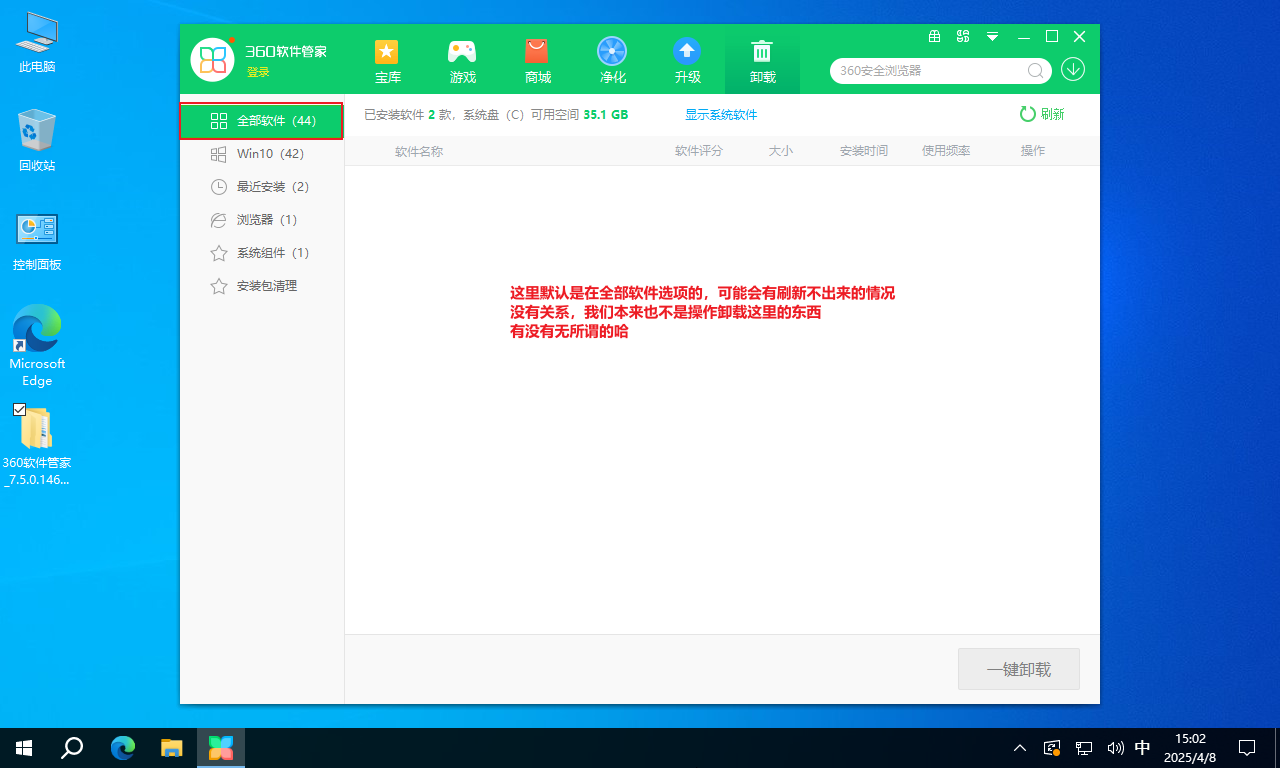Sort by 使用频率 column header
1280x768 pixels.
[946, 151]
